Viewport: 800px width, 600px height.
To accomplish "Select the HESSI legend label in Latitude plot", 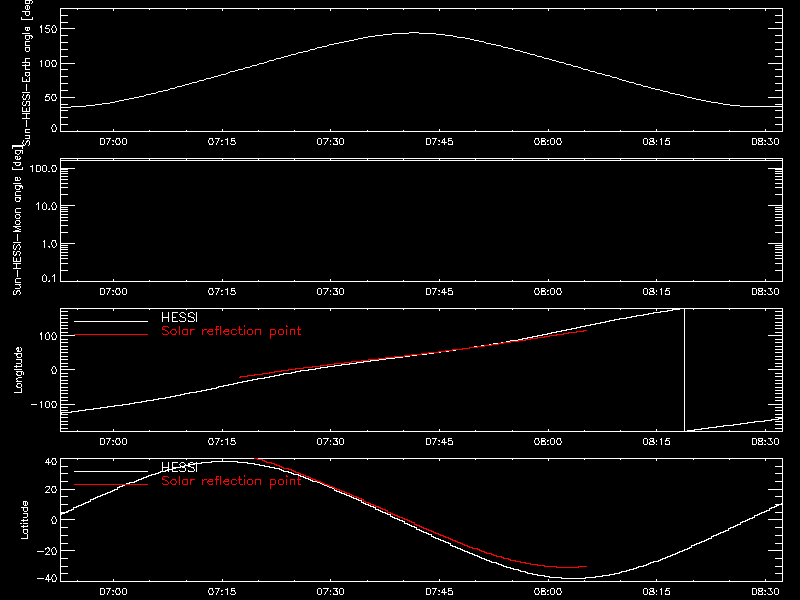I will click(x=179, y=467).
